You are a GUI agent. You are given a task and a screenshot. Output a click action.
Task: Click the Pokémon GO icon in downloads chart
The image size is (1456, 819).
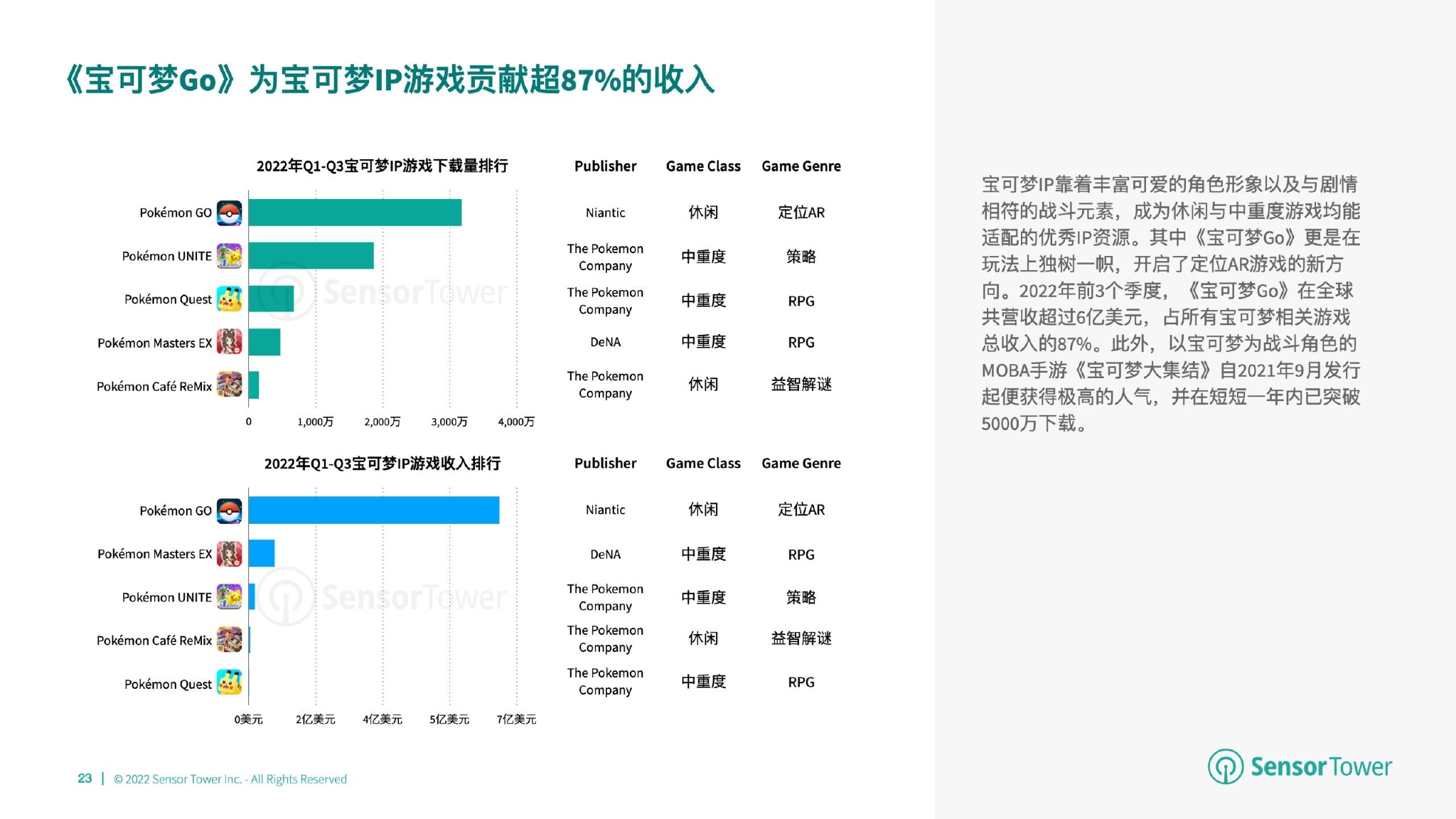[229, 213]
